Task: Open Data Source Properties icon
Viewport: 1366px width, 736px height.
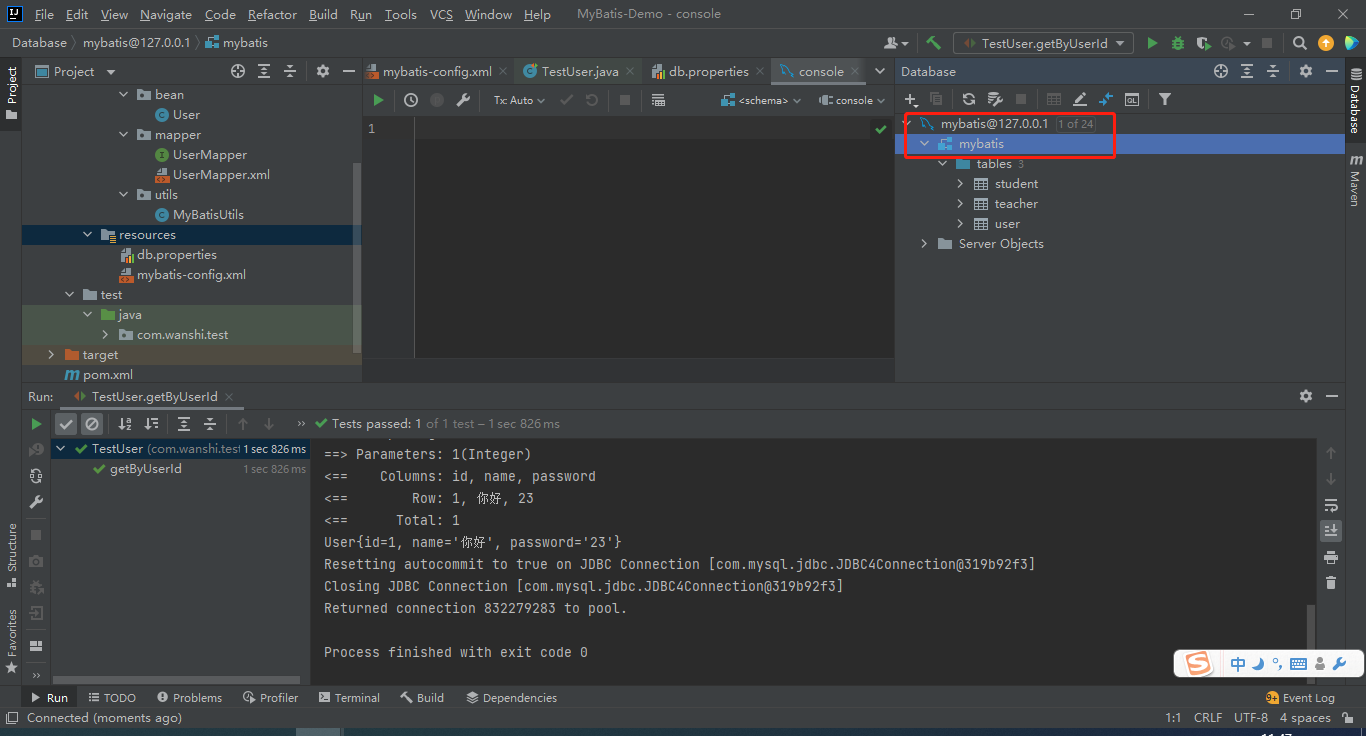Action: [995, 99]
